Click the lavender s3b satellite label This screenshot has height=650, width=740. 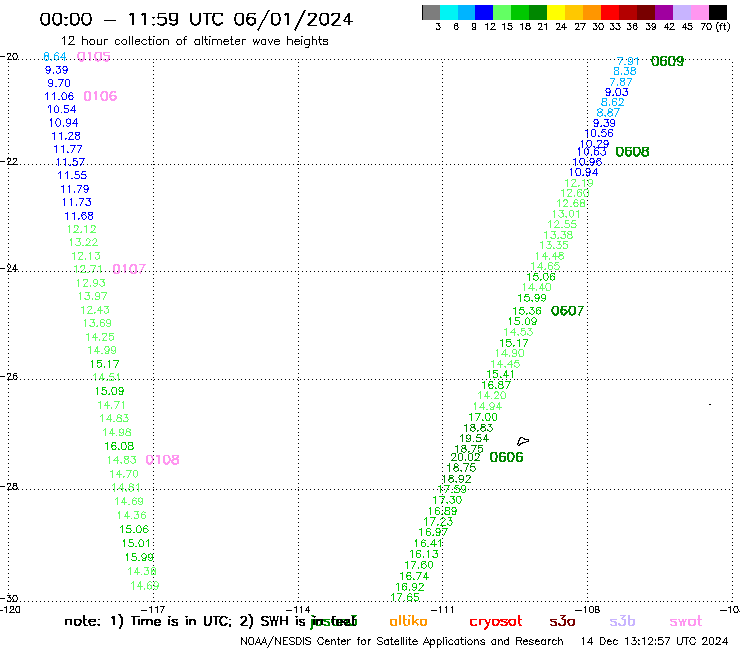click(x=622, y=621)
